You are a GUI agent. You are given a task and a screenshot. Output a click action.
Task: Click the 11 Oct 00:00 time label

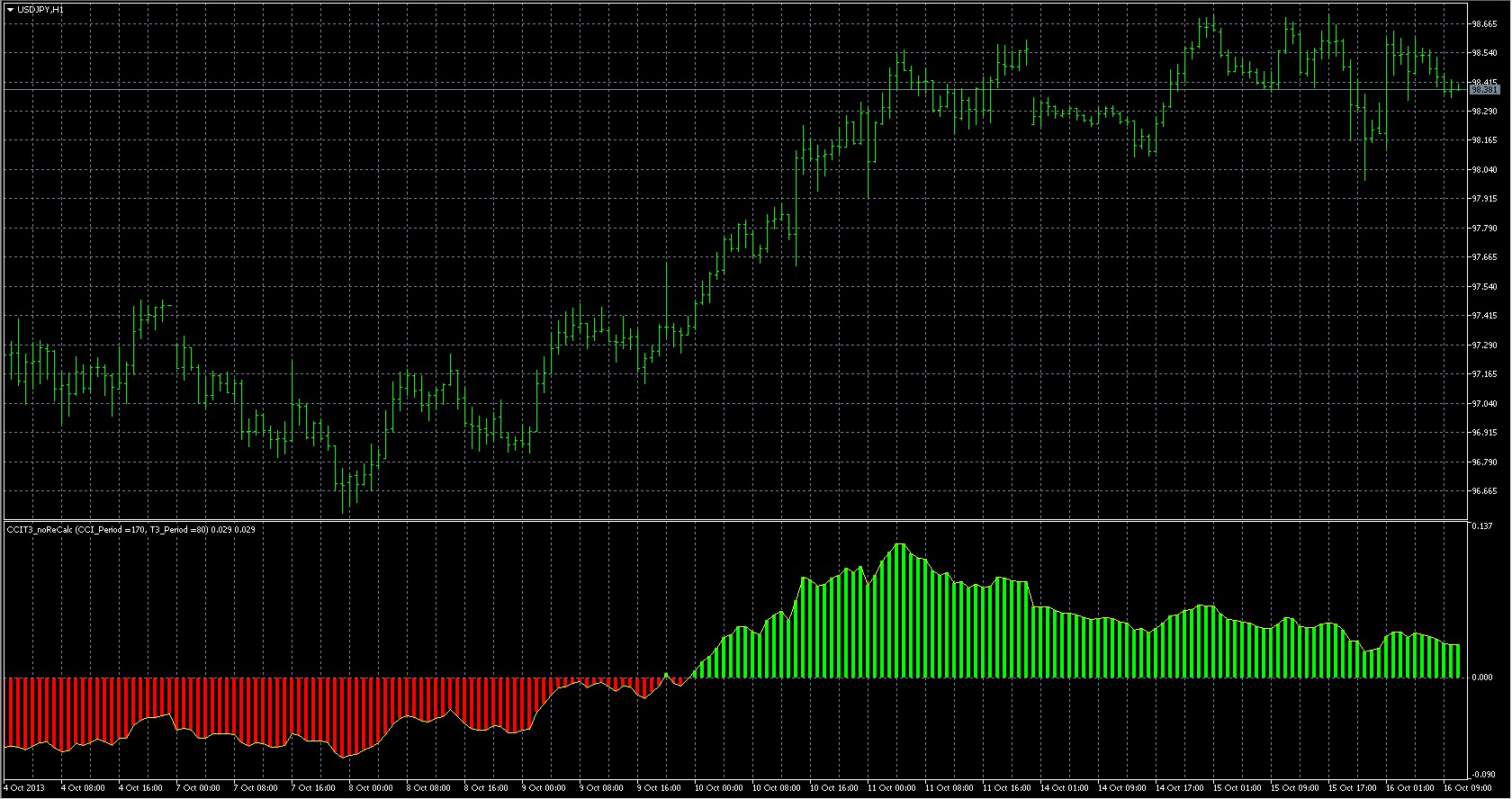click(891, 788)
